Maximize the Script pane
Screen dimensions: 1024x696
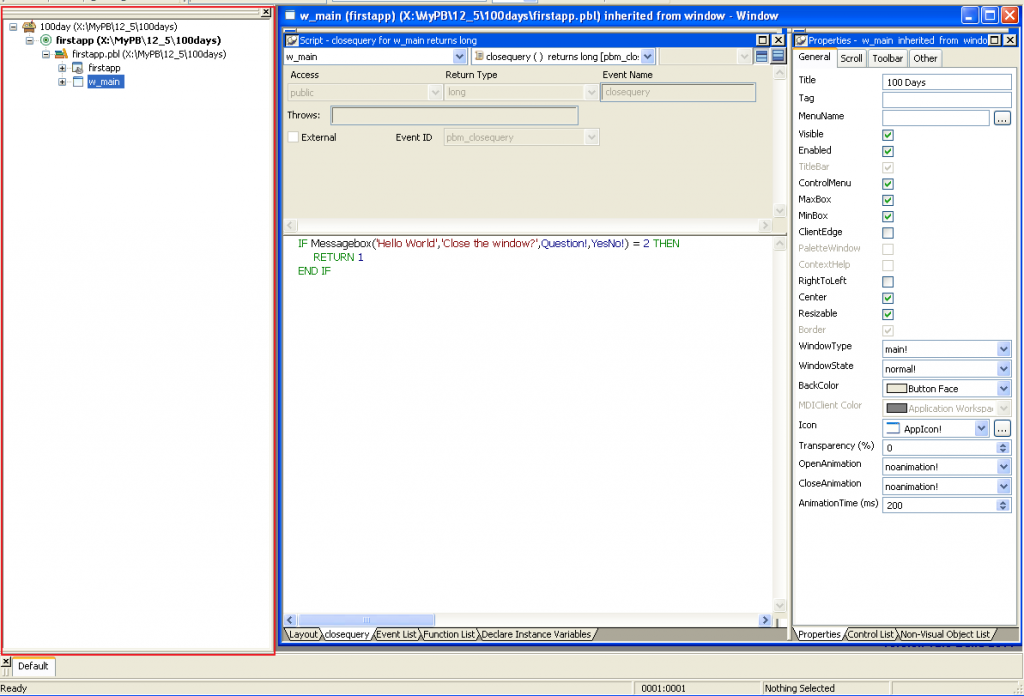click(762, 40)
